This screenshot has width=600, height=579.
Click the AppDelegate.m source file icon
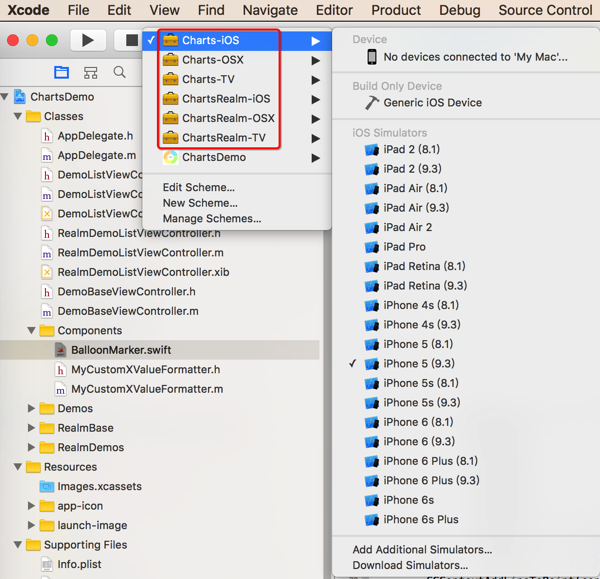(47, 155)
